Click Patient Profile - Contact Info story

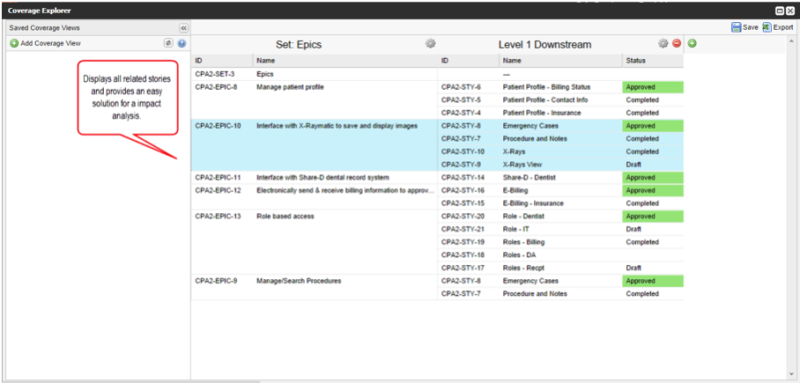coord(545,100)
